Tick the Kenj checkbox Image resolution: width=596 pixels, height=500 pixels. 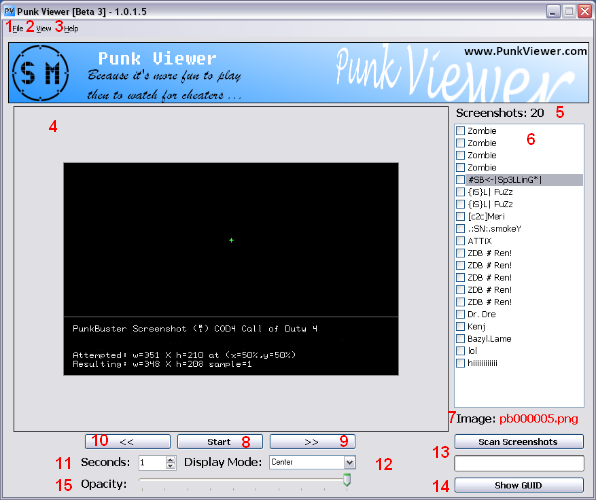click(x=460, y=326)
